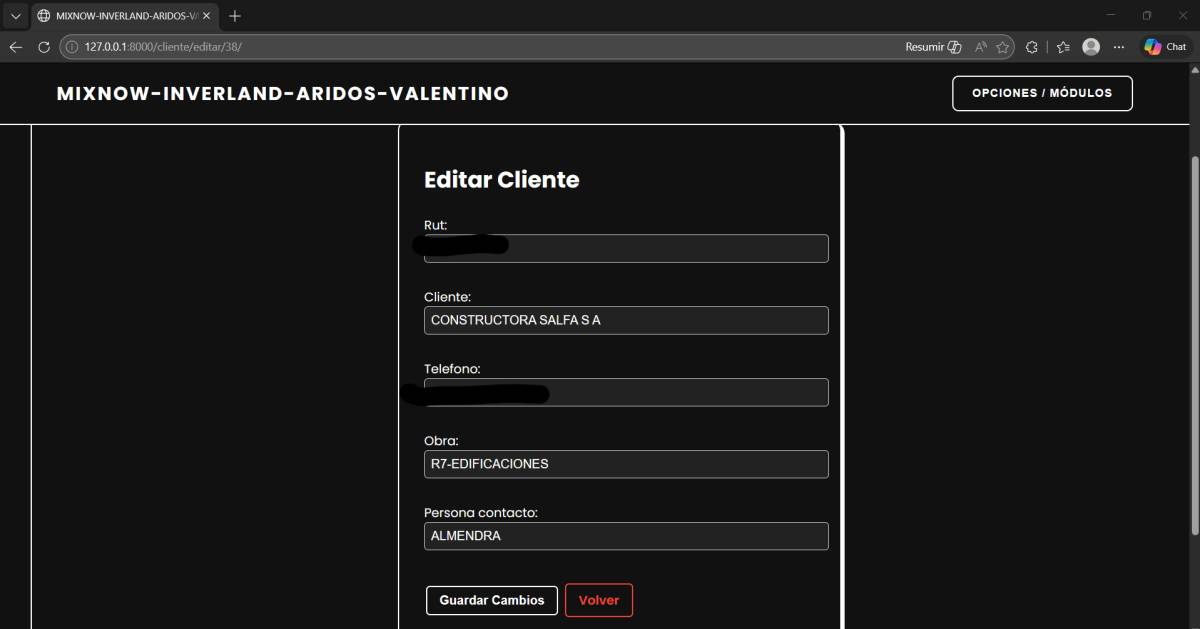Open the OPCIONES / MÓDULOS menu

[1042, 93]
